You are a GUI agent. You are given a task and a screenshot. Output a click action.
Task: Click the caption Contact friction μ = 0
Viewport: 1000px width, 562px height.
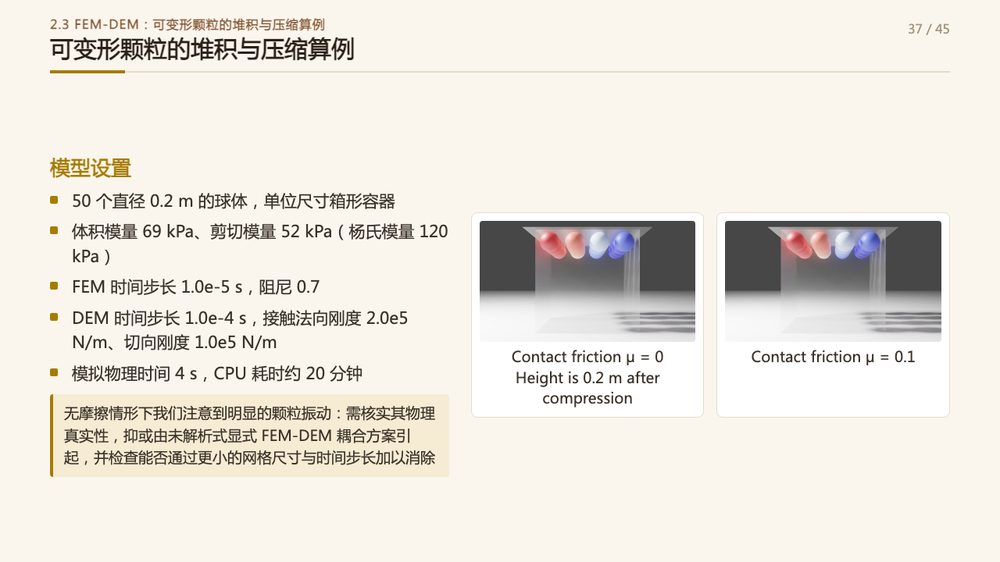point(587,357)
